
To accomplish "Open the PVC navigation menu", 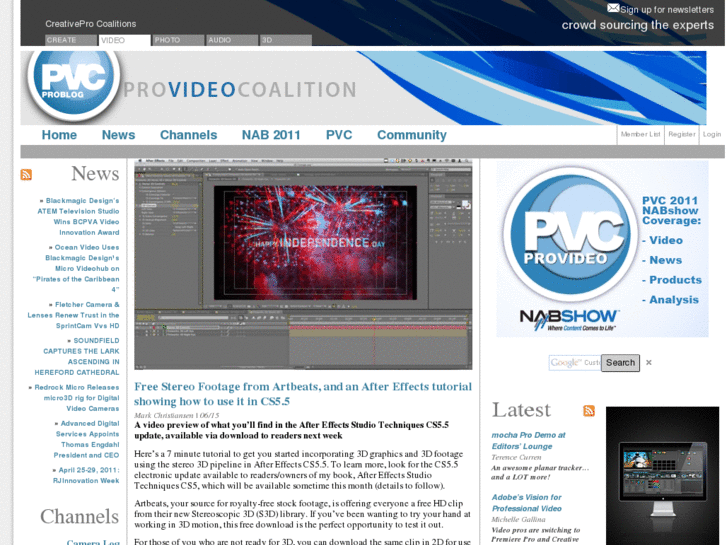I will tap(339, 135).
